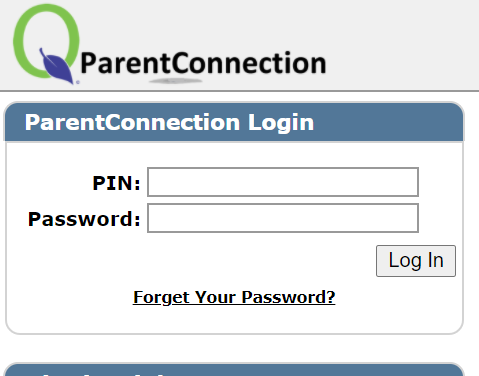Click the Password label text

[x=84, y=219]
